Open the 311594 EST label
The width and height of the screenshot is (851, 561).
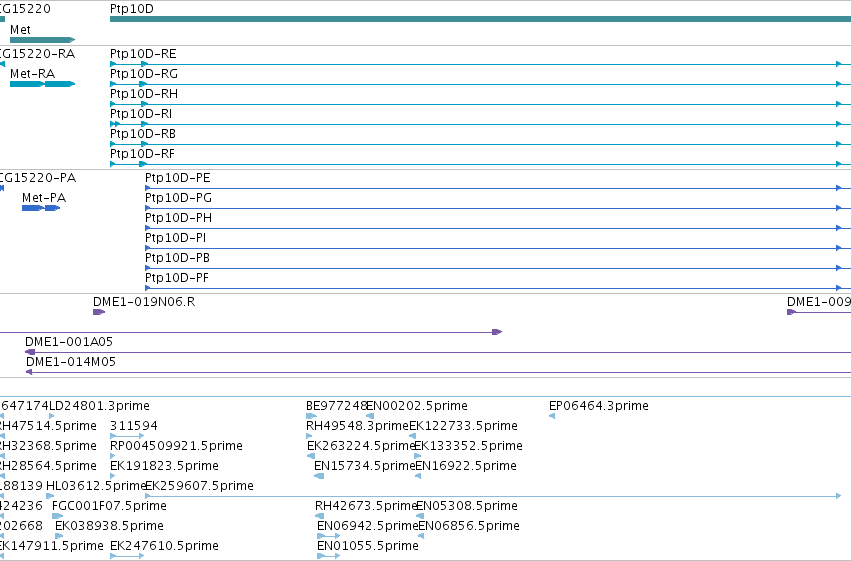[134, 426]
